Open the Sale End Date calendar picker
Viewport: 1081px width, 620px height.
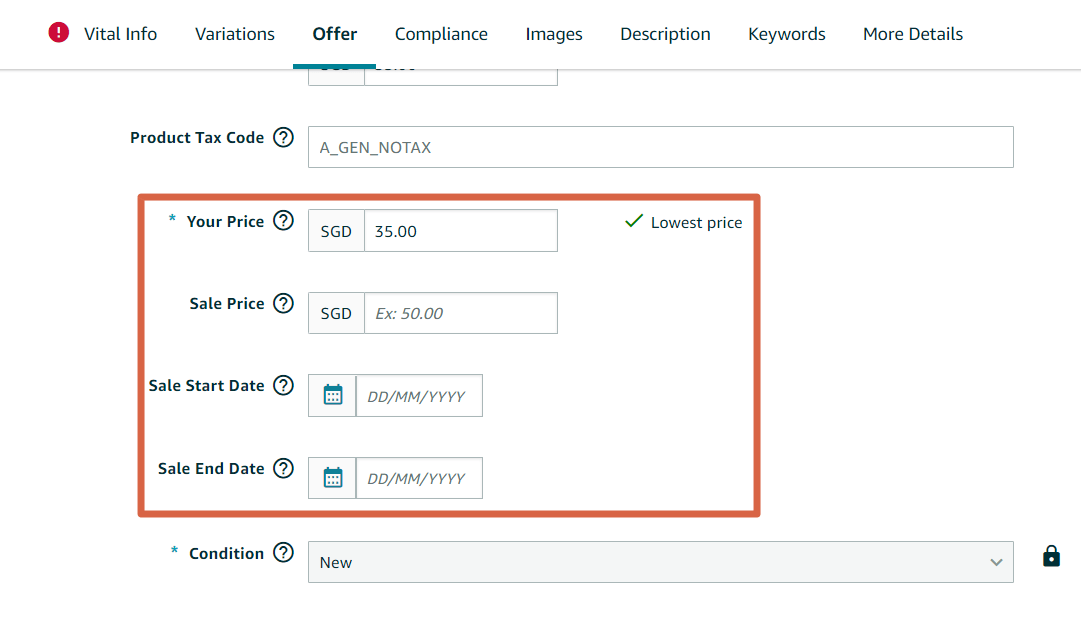[333, 478]
